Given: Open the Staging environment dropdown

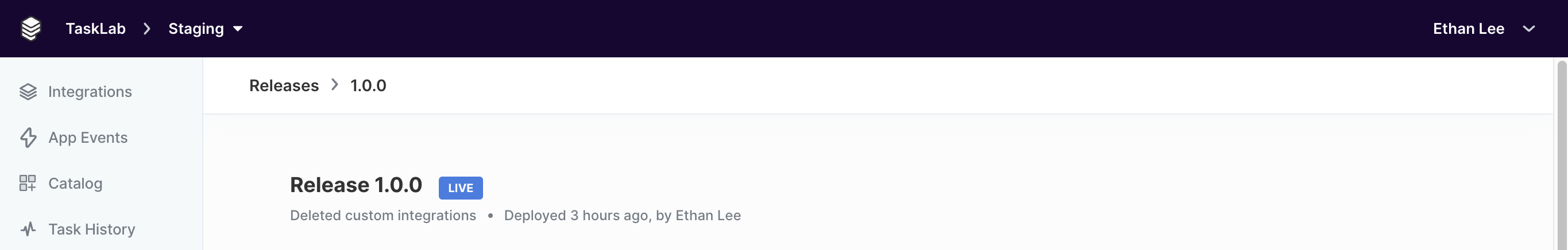Looking at the screenshot, I should 206,29.
